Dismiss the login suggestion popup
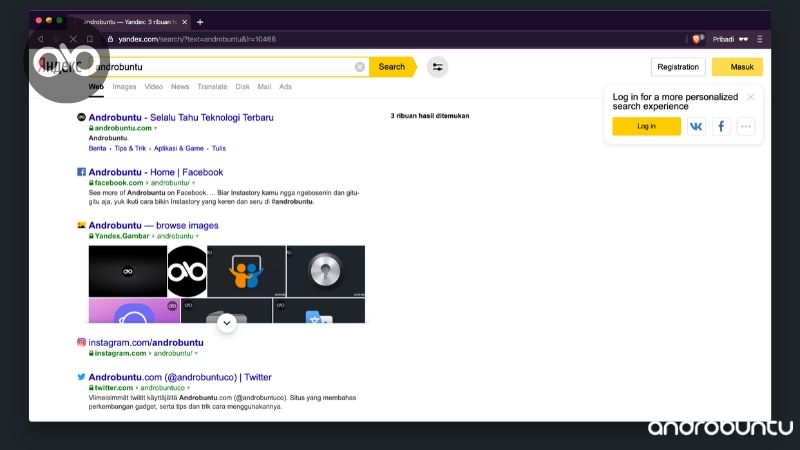 [x=751, y=97]
